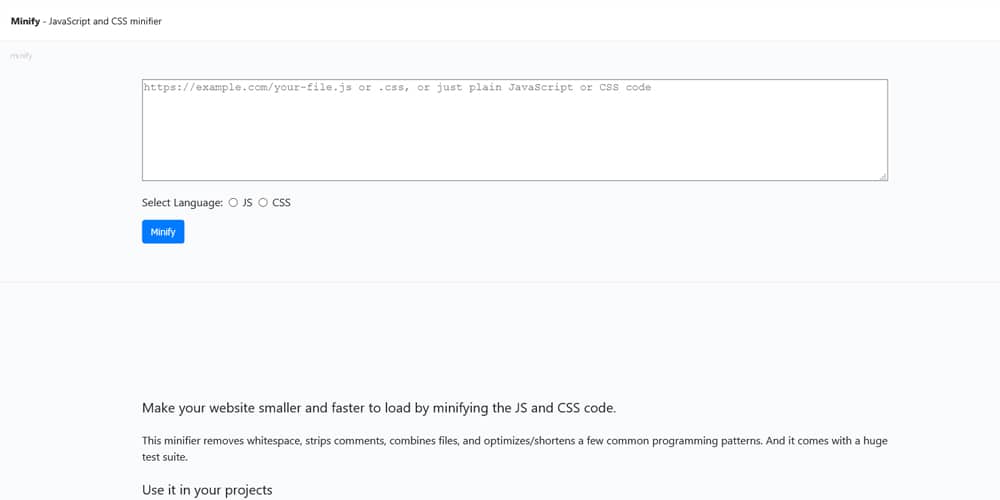Click the faint gray minify breadcrumb text
Image resolution: width=1000 pixels, height=500 pixels.
coord(21,56)
